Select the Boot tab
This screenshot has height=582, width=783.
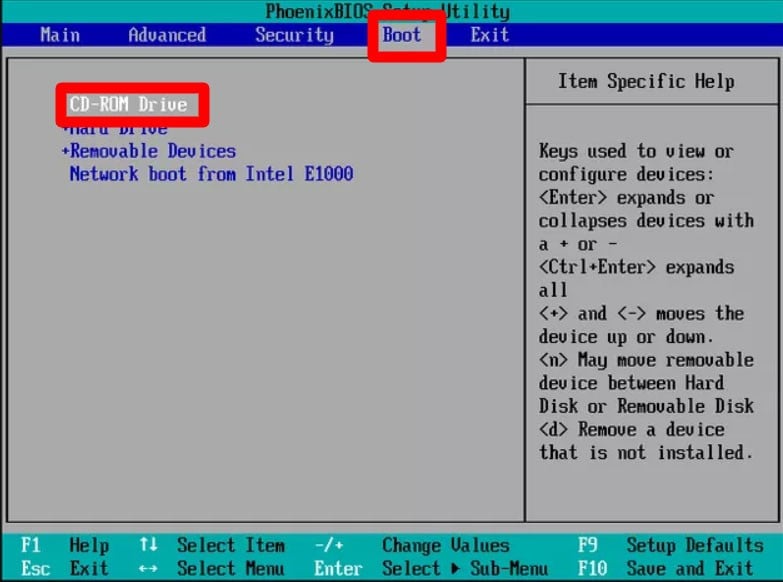tap(402, 35)
